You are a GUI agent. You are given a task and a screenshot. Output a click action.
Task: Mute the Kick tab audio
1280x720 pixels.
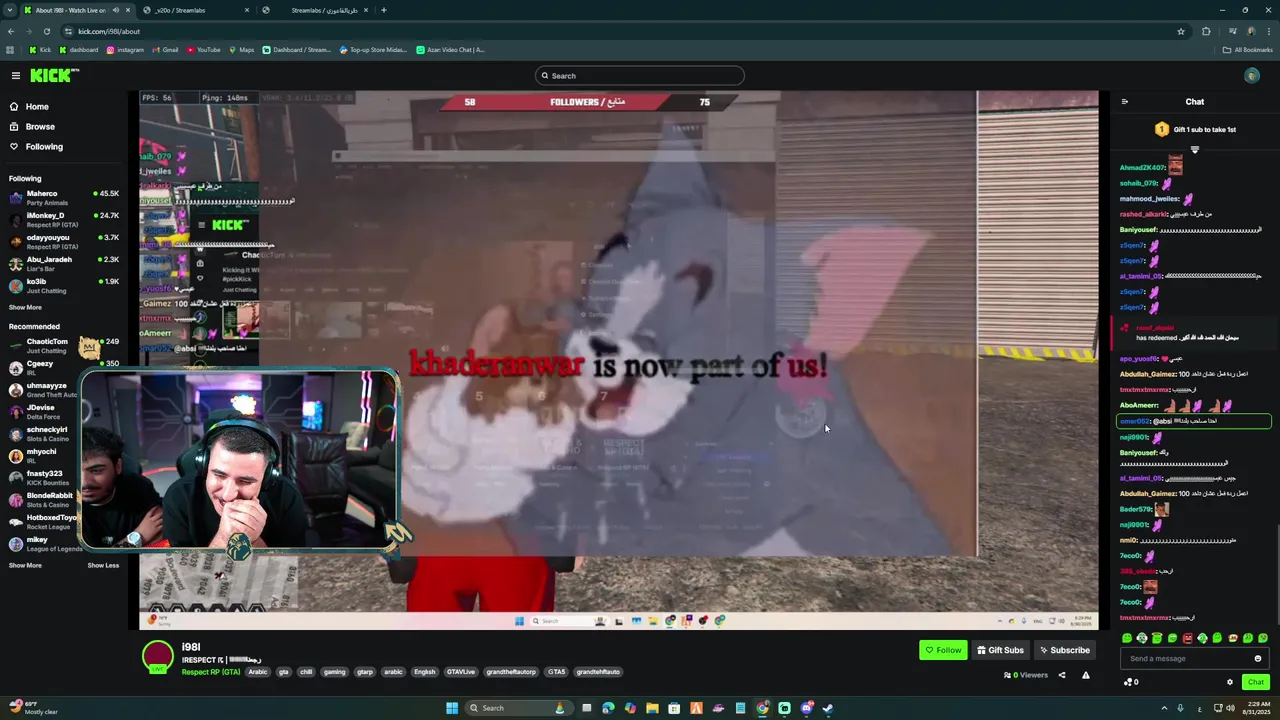115,10
